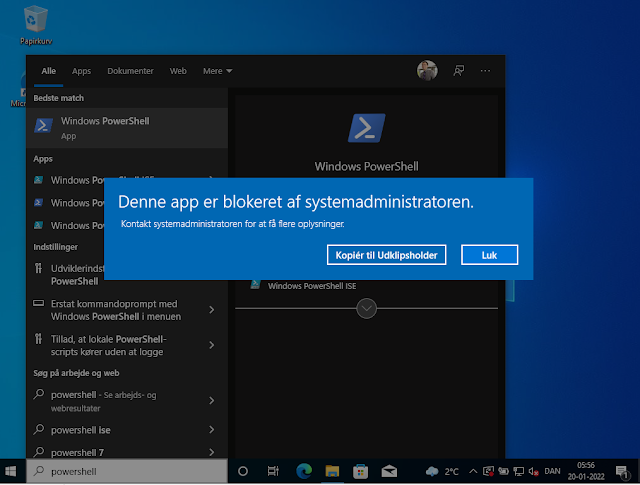Close the blocked app dialog with Luk
640x485 pixels.
coord(489,255)
